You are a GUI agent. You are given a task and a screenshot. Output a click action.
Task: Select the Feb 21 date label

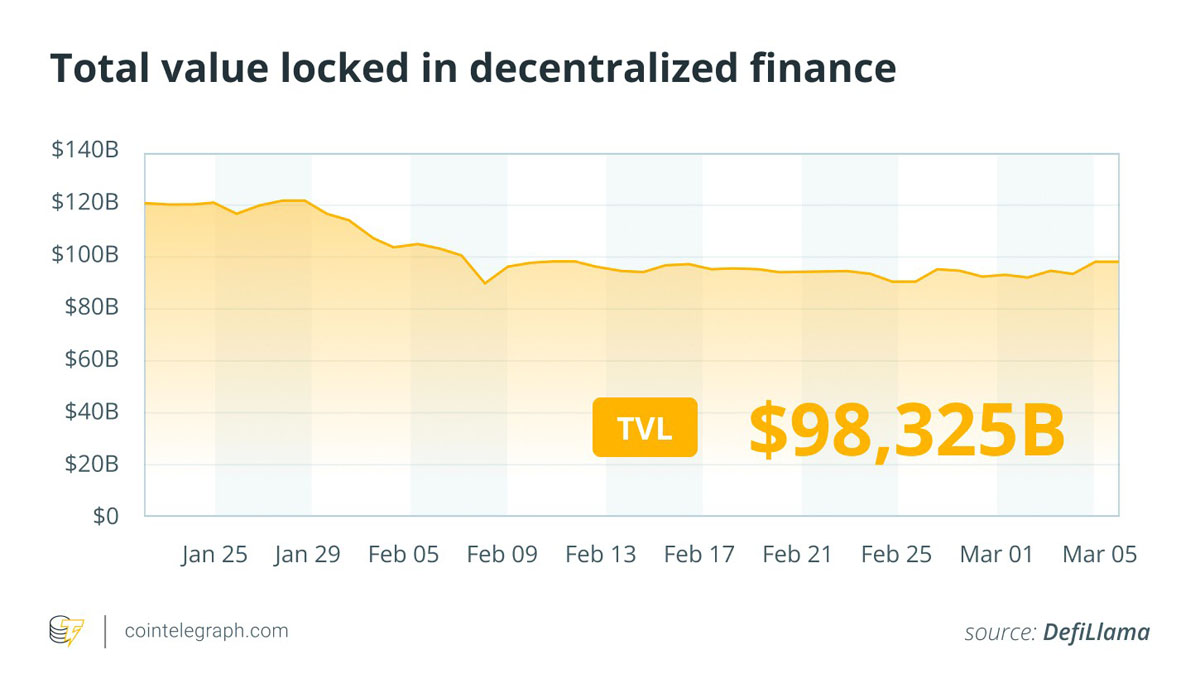coord(797,554)
